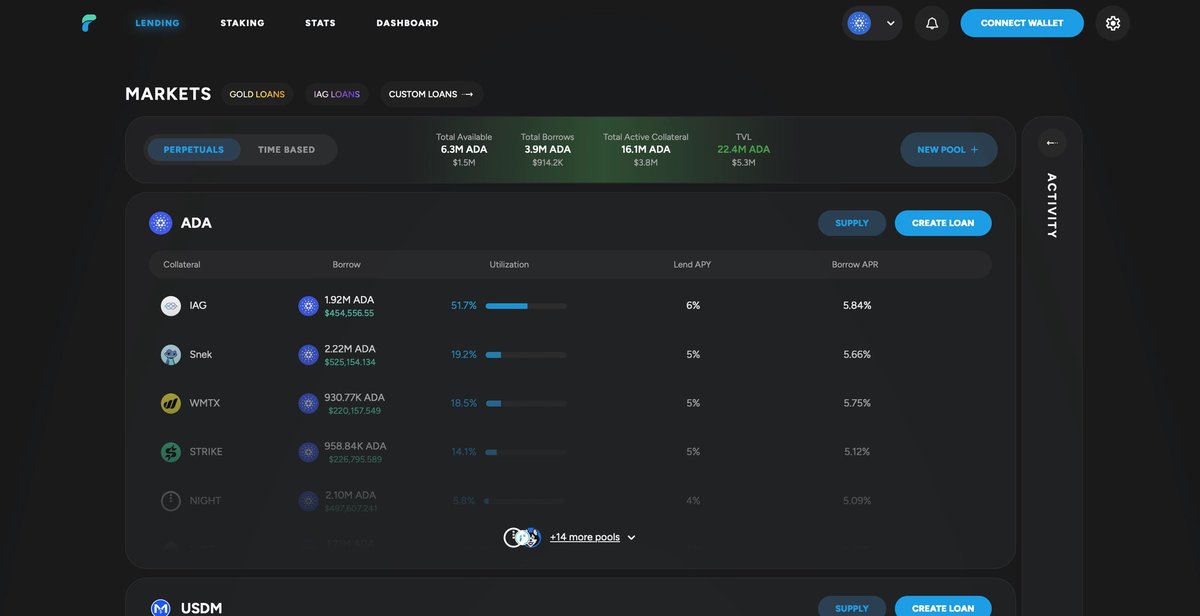Image resolution: width=1200 pixels, height=616 pixels.
Task: Click ADA icon beside 1.92M ADA
Action: coord(308,306)
